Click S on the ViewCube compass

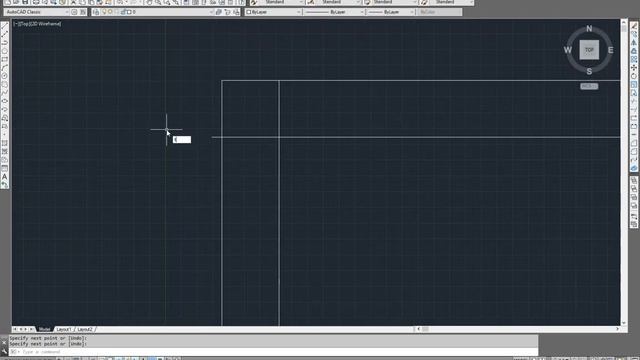click(589, 71)
